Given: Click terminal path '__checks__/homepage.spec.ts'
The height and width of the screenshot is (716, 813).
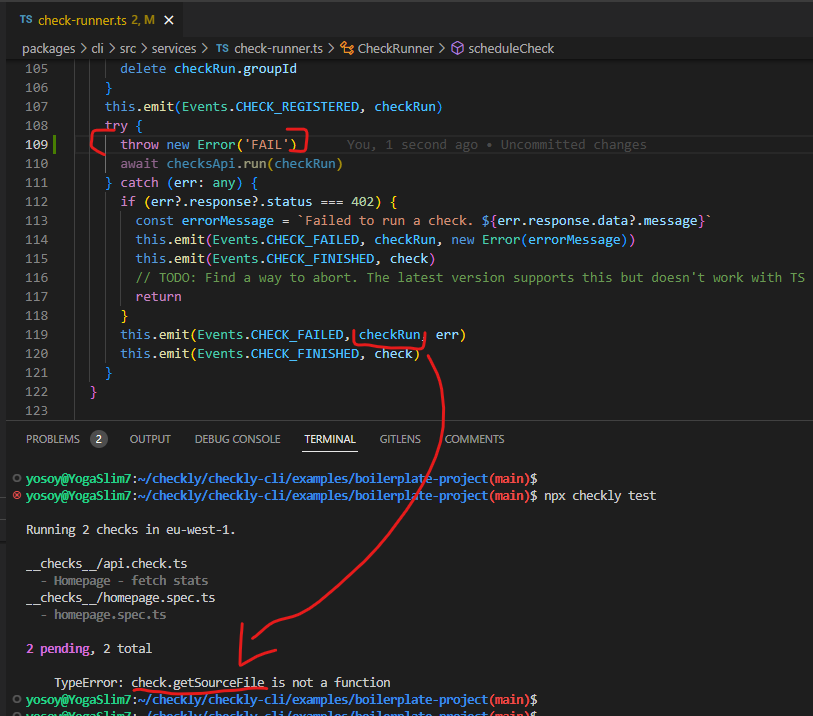Looking at the screenshot, I should coord(120,598).
